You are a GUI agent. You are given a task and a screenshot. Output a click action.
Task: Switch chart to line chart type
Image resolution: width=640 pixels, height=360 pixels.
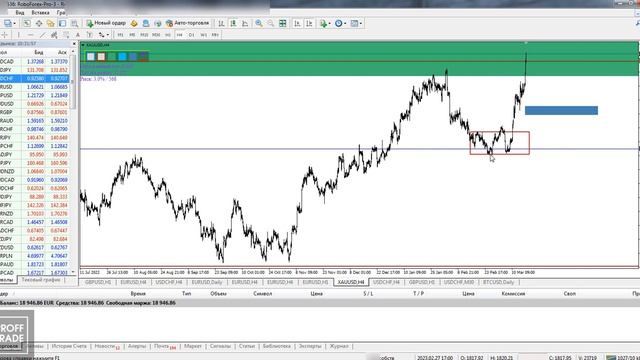pos(245,23)
